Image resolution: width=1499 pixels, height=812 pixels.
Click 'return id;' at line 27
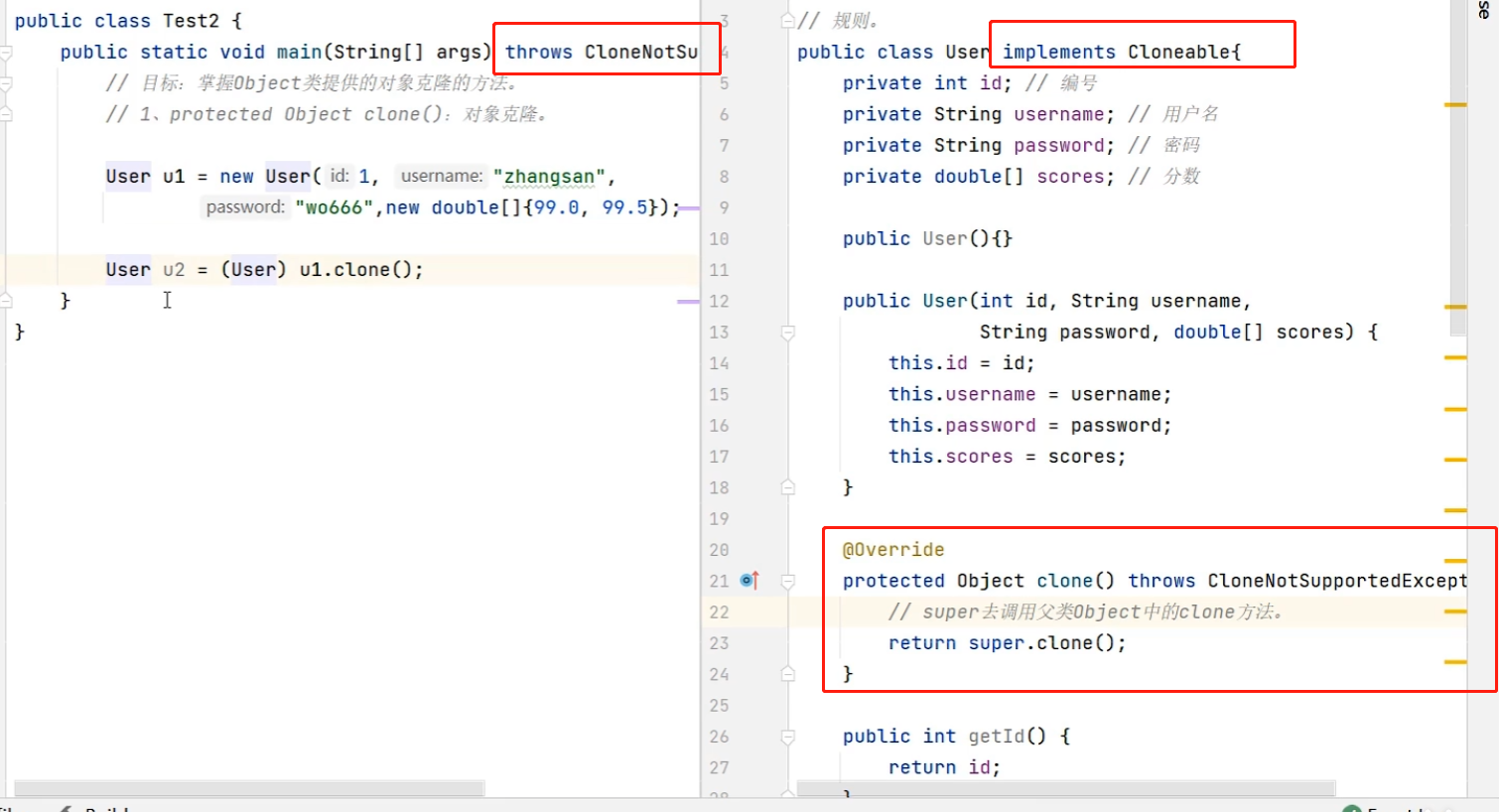click(x=944, y=767)
